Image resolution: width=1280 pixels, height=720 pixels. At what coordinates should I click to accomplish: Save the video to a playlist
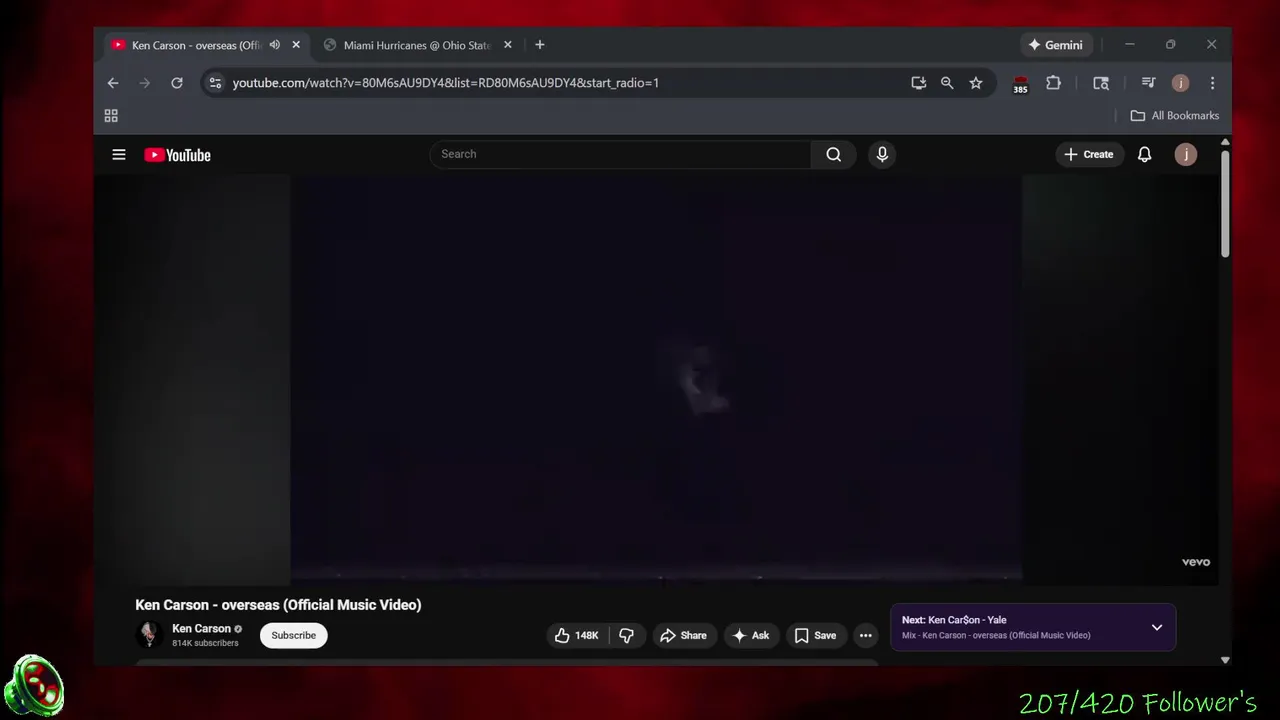(815, 635)
